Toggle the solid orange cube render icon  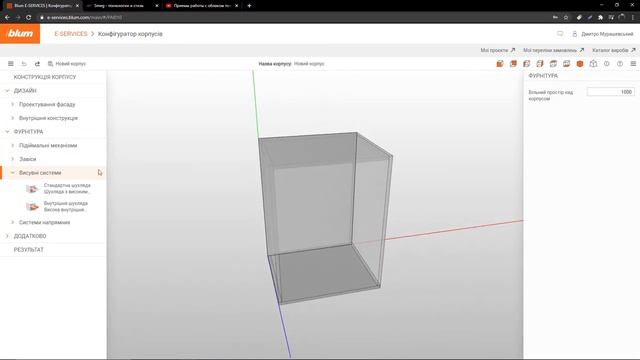580,64
